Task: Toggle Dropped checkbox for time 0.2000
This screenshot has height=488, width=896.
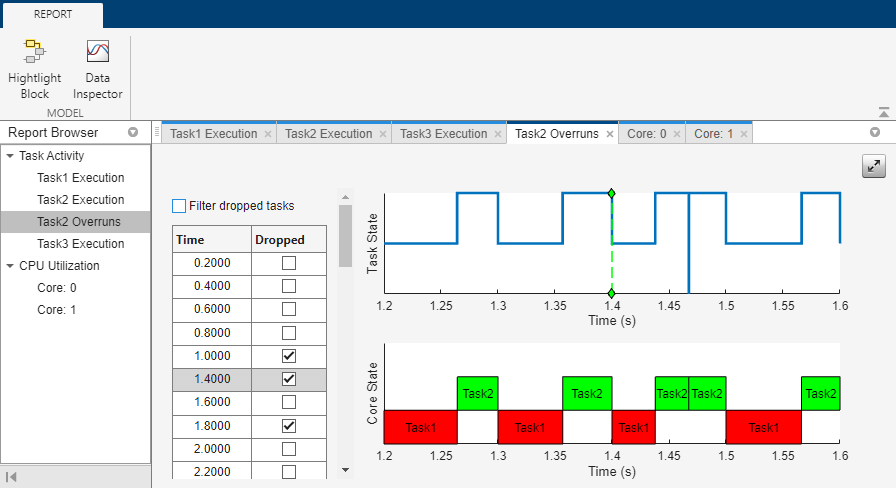Action: (x=289, y=263)
